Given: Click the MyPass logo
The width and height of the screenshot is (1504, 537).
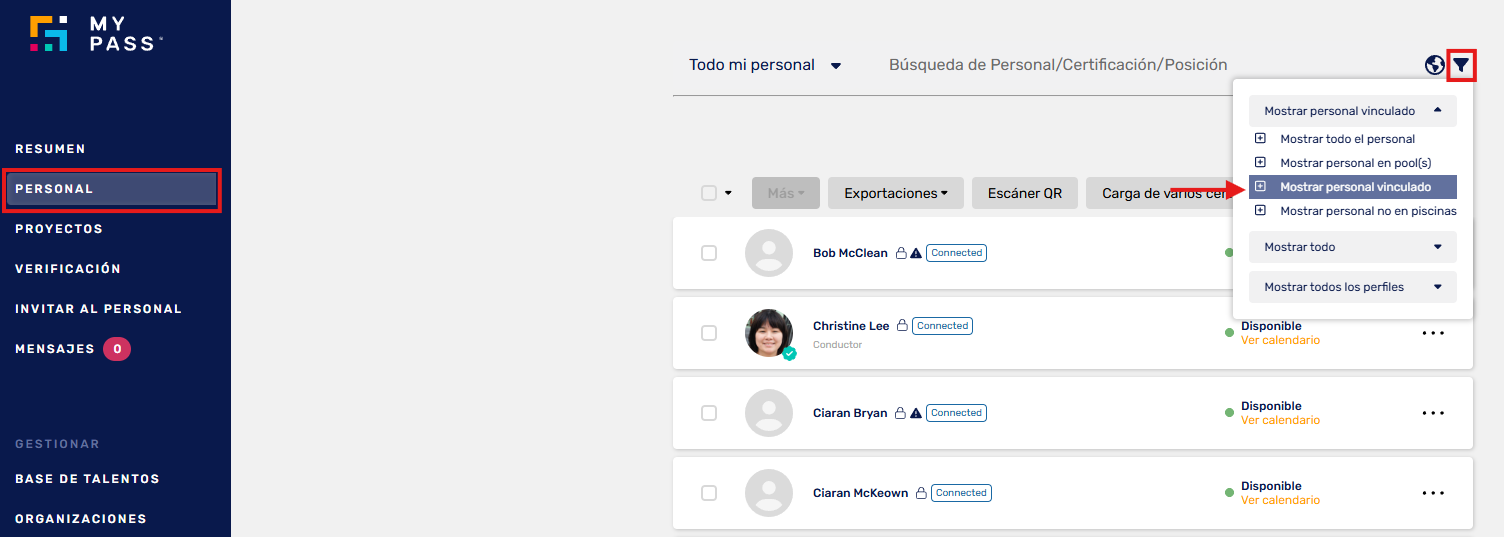Looking at the screenshot, I should [x=96, y=33].
